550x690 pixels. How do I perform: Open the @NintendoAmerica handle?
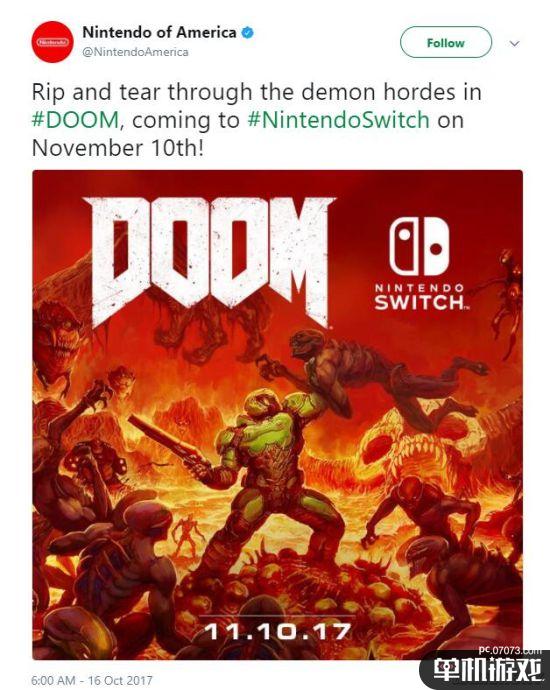pos(136,52)
